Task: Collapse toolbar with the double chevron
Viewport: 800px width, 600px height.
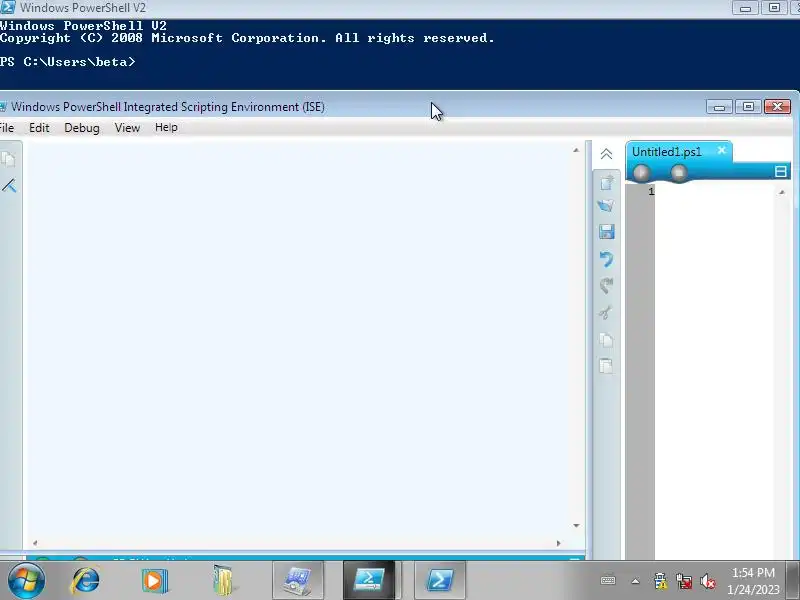Action: (x=606, y=154)
